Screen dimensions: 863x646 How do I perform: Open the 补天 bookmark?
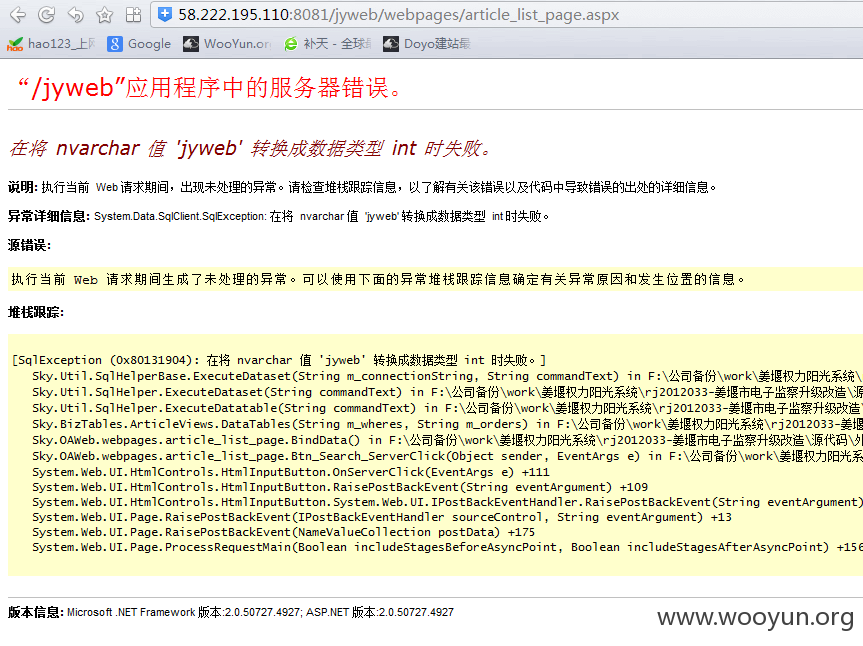pos(327,43)
